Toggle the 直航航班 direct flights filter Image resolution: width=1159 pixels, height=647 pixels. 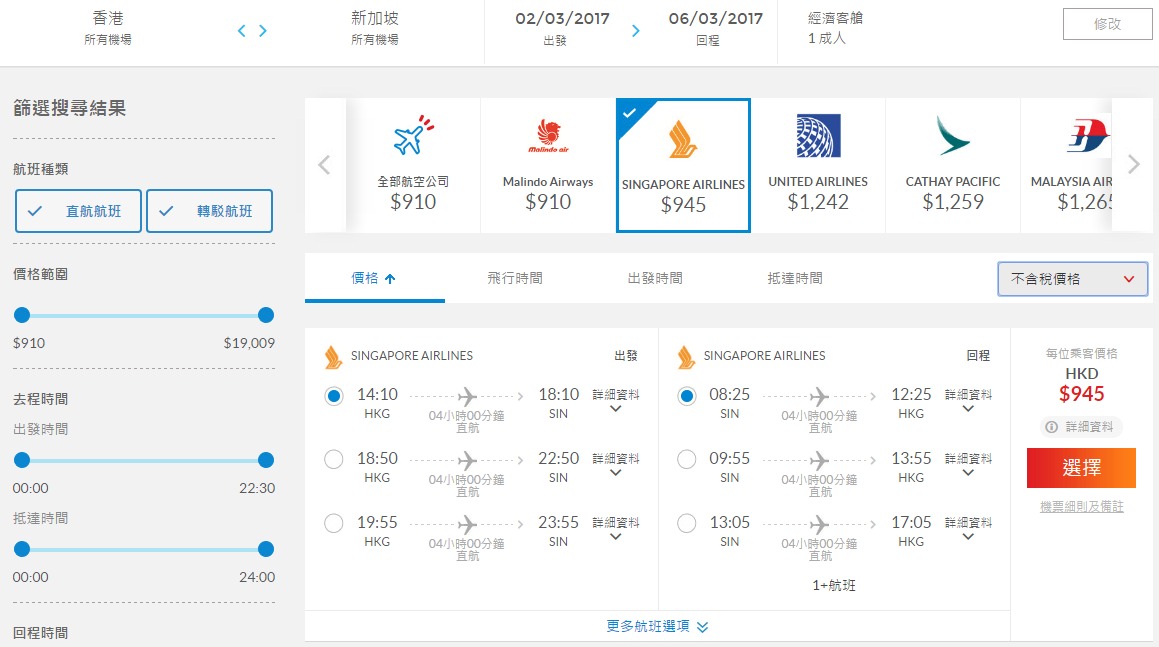coord(78,211)
